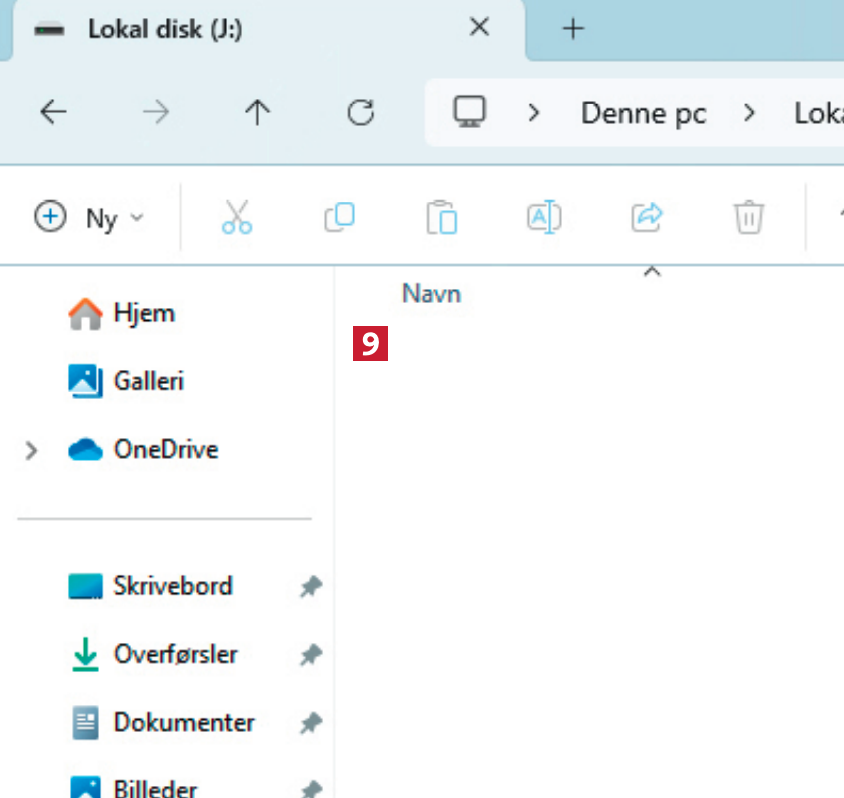The height and width of the screenshot is (798, 844).
Task: Click the Rename icon in toolbar
Action: pos(544,217)
